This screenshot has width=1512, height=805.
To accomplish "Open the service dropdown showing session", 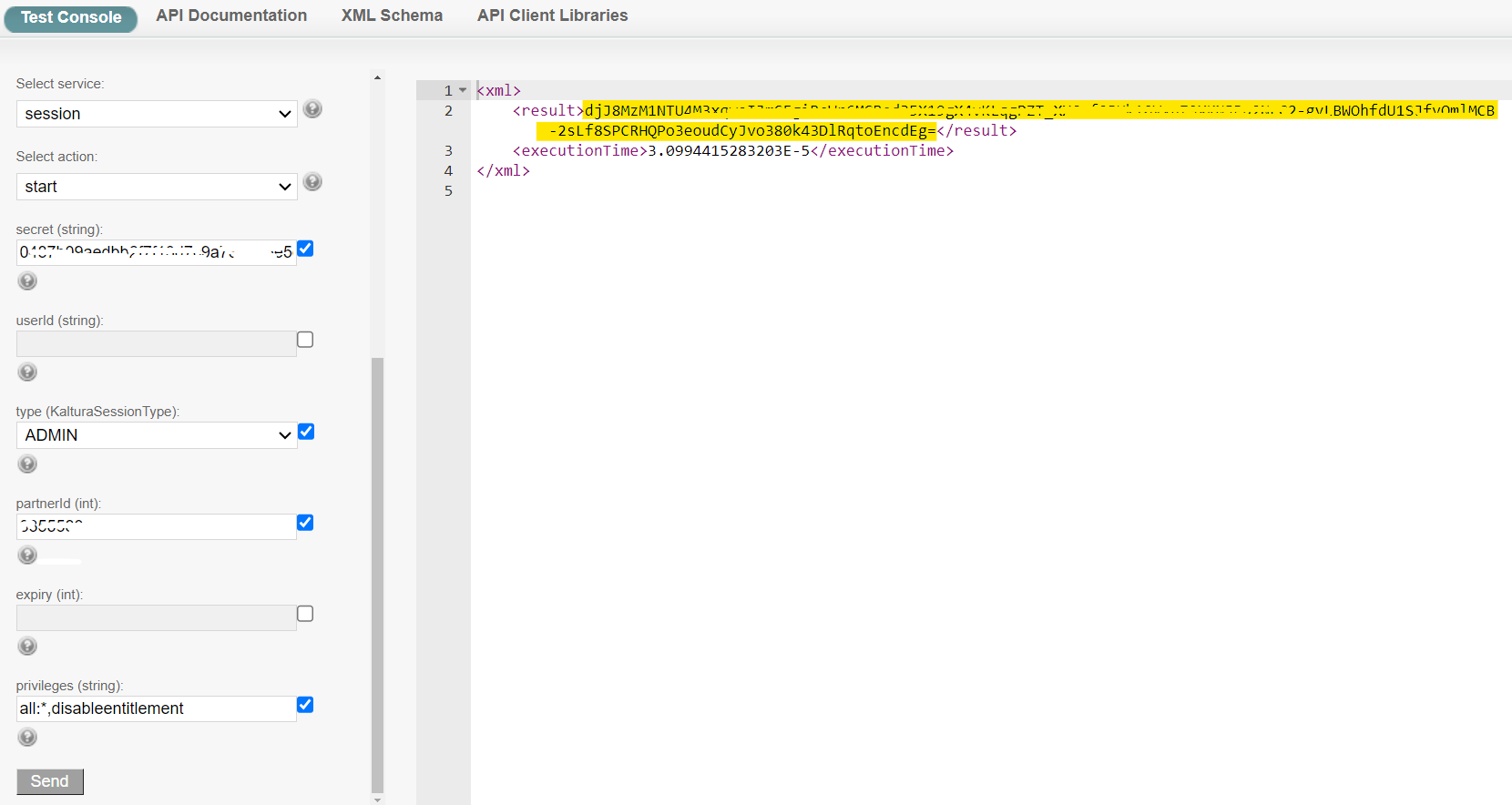I will click(157, 114).
